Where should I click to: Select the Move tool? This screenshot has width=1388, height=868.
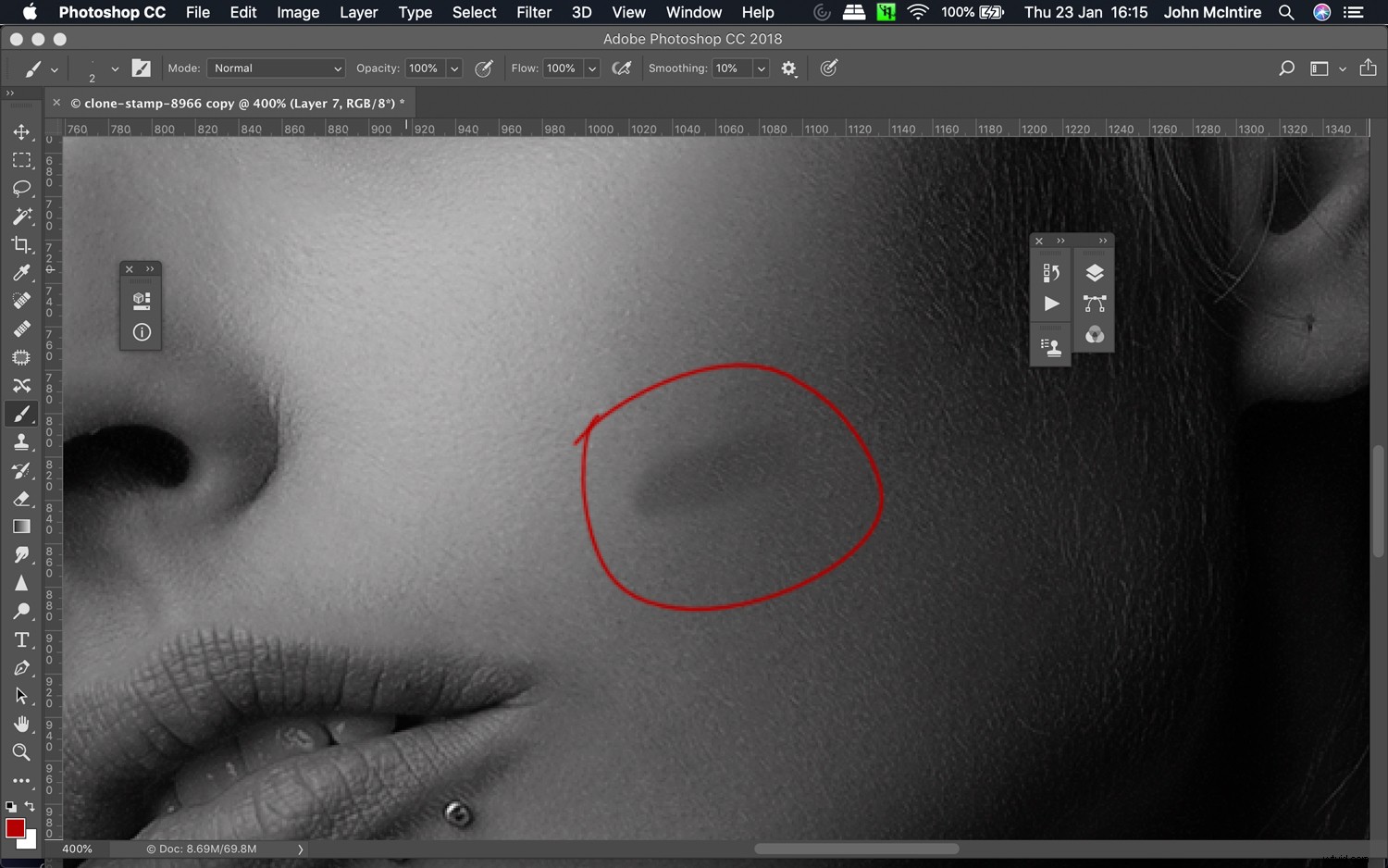point(23,131)
